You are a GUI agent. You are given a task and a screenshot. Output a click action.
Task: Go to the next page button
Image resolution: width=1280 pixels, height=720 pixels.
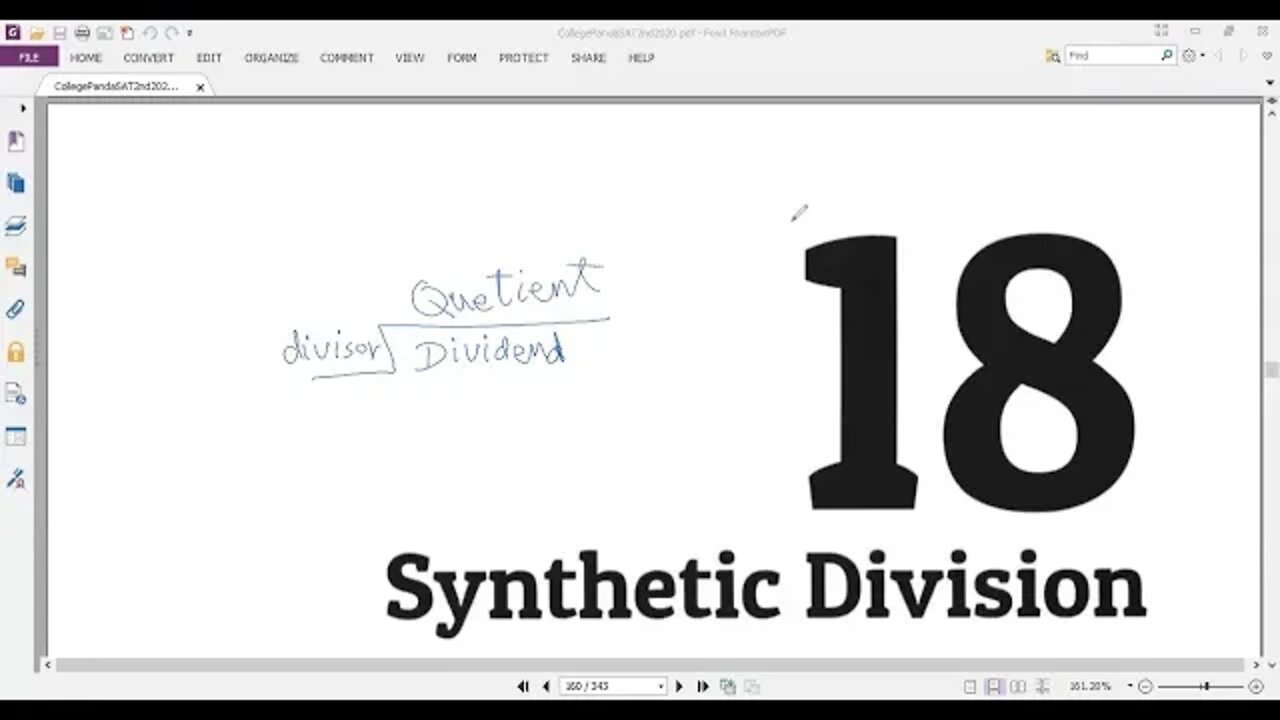click(679, 686)
